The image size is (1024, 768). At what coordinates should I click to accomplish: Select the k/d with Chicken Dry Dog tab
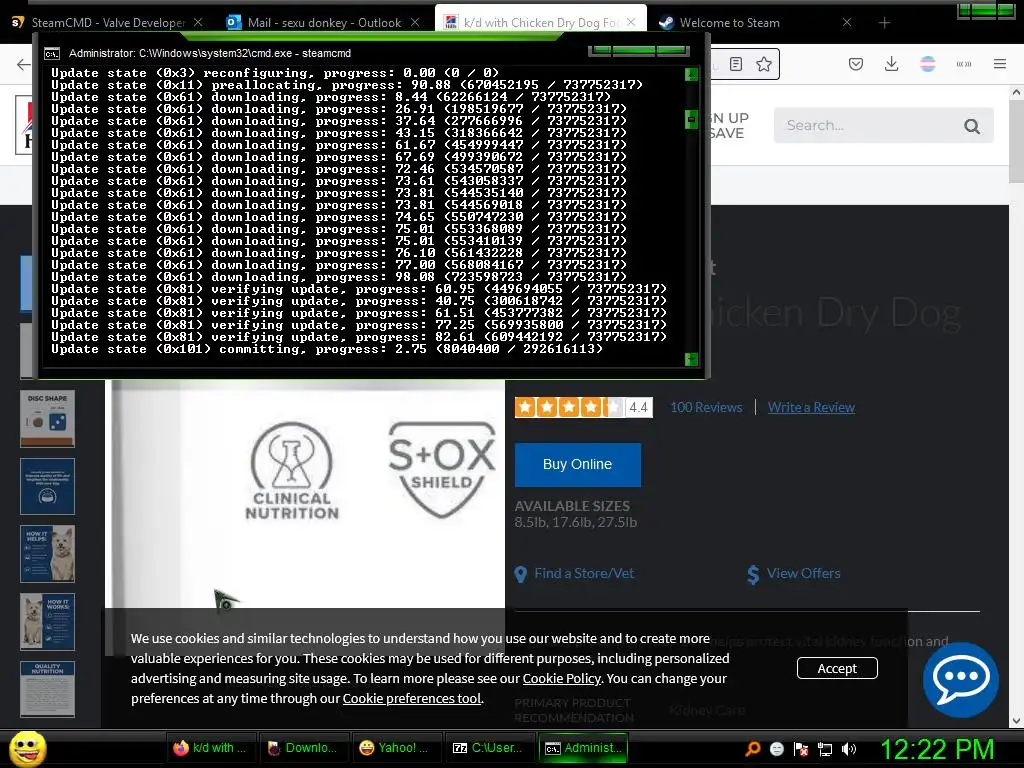(x=541, y=22)
